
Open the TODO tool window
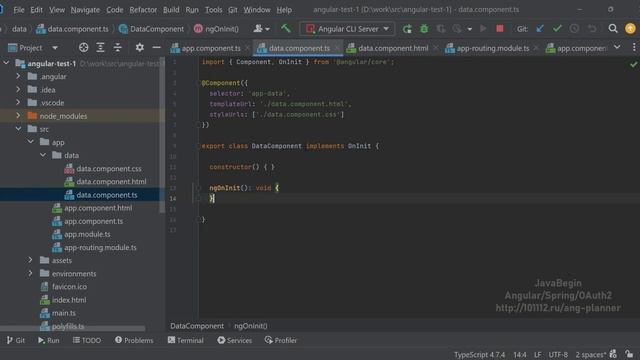point(87,340)
